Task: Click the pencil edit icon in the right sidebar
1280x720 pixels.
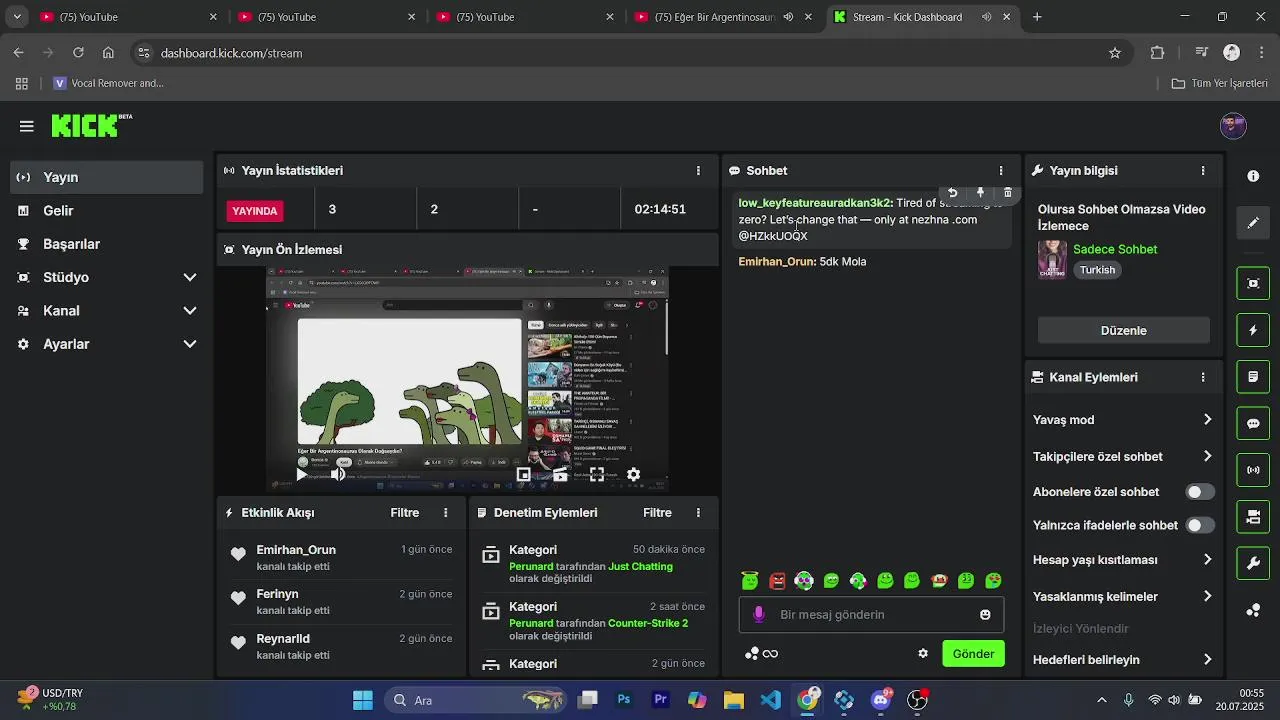Action: (x=1253, y=223)
